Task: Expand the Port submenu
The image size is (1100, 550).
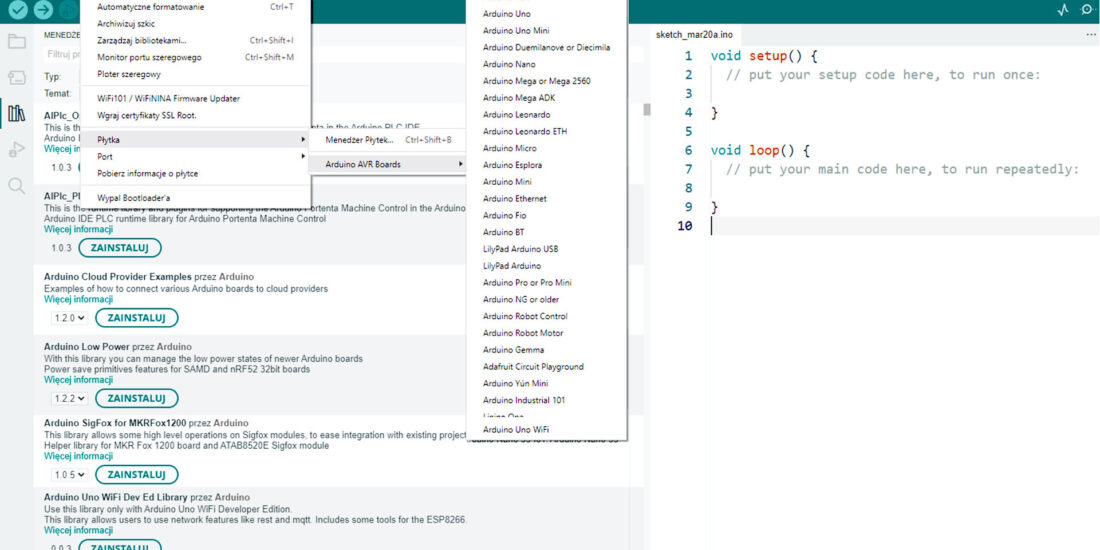Action: click(195, 157)
